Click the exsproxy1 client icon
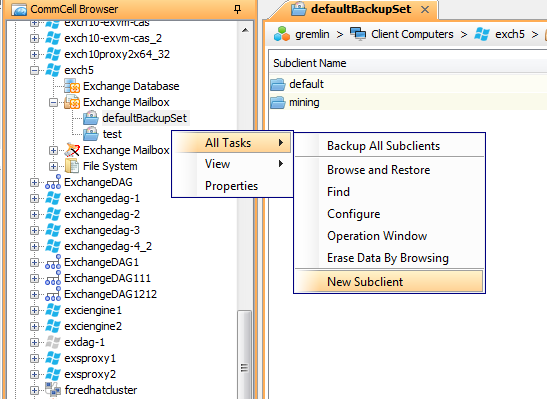 click(x=53, y=359)
